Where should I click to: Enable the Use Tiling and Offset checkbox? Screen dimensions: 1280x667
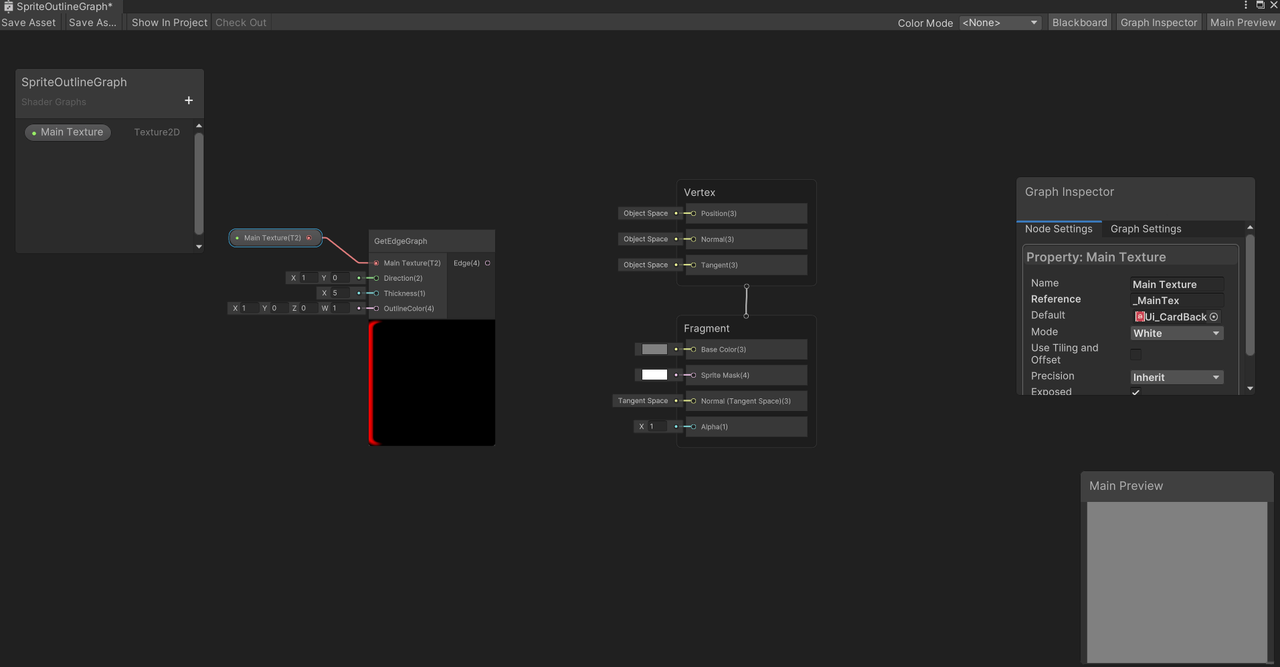1135,354
